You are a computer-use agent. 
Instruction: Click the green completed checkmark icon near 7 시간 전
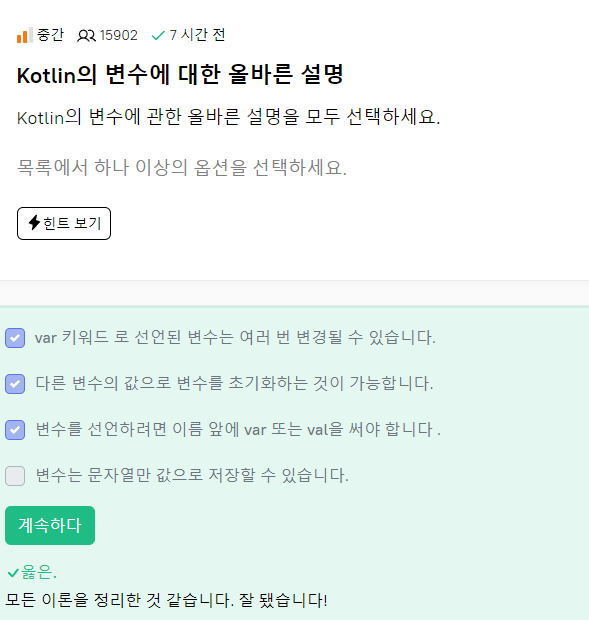(x=158, y=36)
